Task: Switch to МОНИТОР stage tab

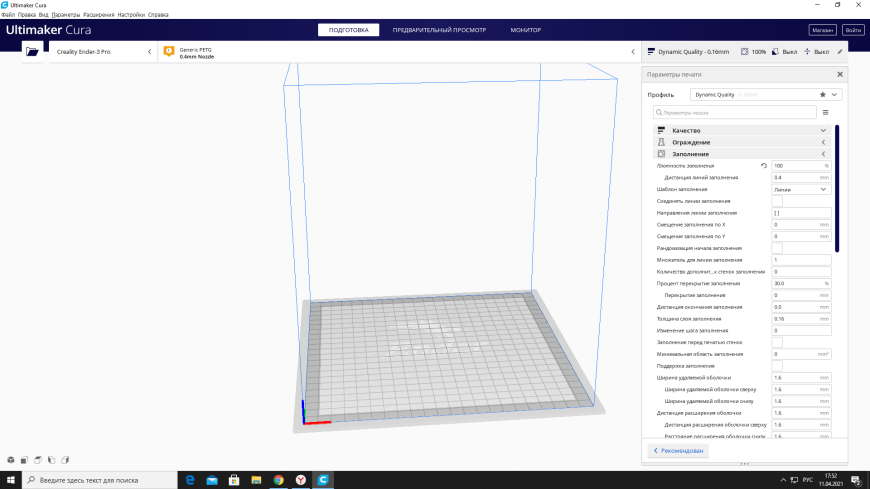Action: click(x=525, y=30)
